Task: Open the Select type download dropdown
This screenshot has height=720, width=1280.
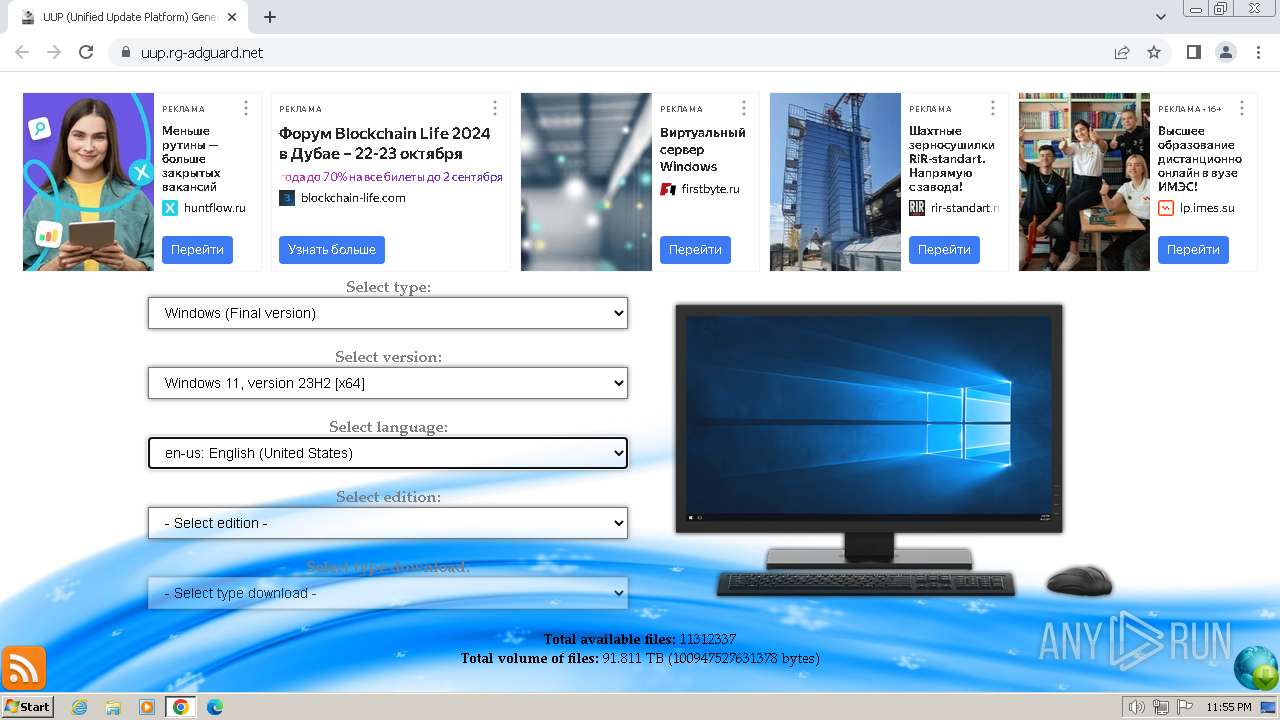Action: (x=388, y=593)
